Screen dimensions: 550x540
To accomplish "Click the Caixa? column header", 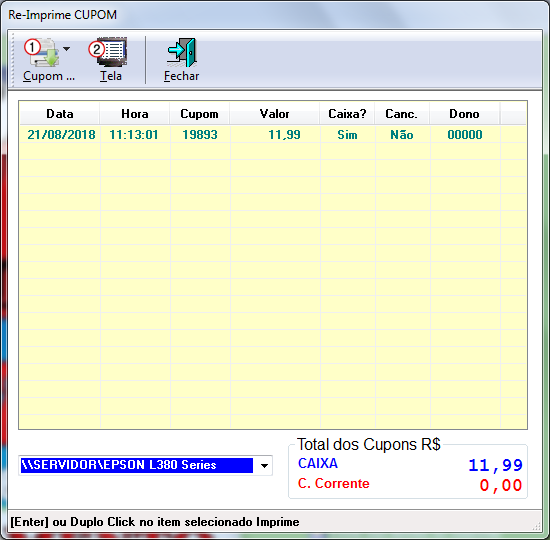I will tap(347, 114).
